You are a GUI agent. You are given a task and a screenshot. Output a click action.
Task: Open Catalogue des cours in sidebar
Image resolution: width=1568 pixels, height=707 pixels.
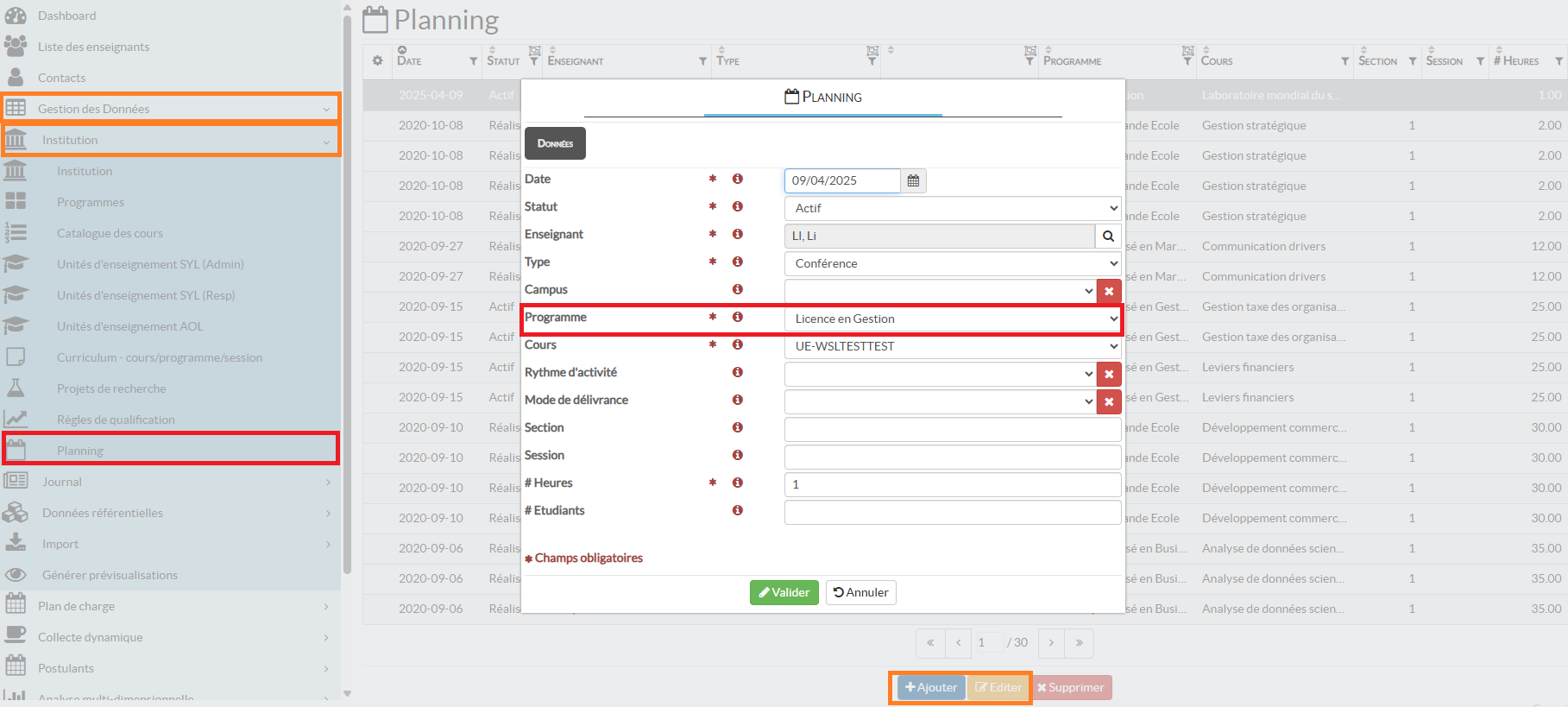[x=110, y=233]
